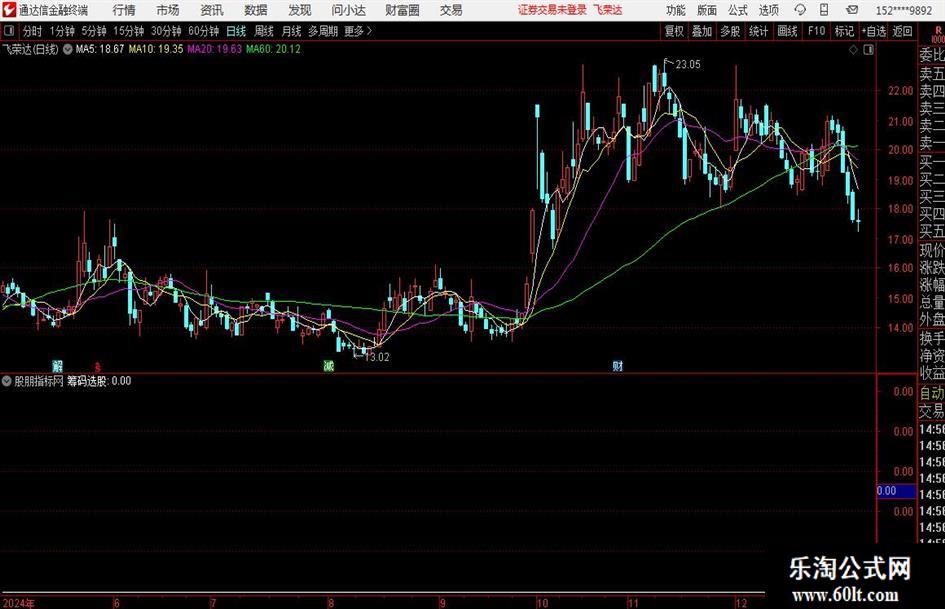The width and height of the screenshot is (945, 609).
Task: Open the 资讯 menu
Action: pyautogui.click(x=212, y=10)
